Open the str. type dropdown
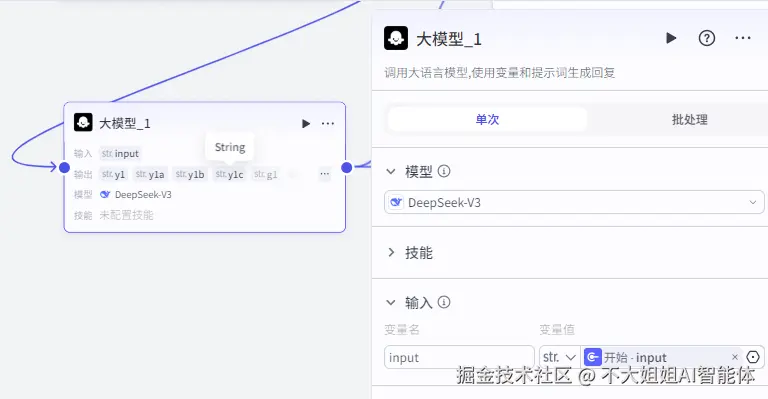The image size is (768, 399). point(559,357)
